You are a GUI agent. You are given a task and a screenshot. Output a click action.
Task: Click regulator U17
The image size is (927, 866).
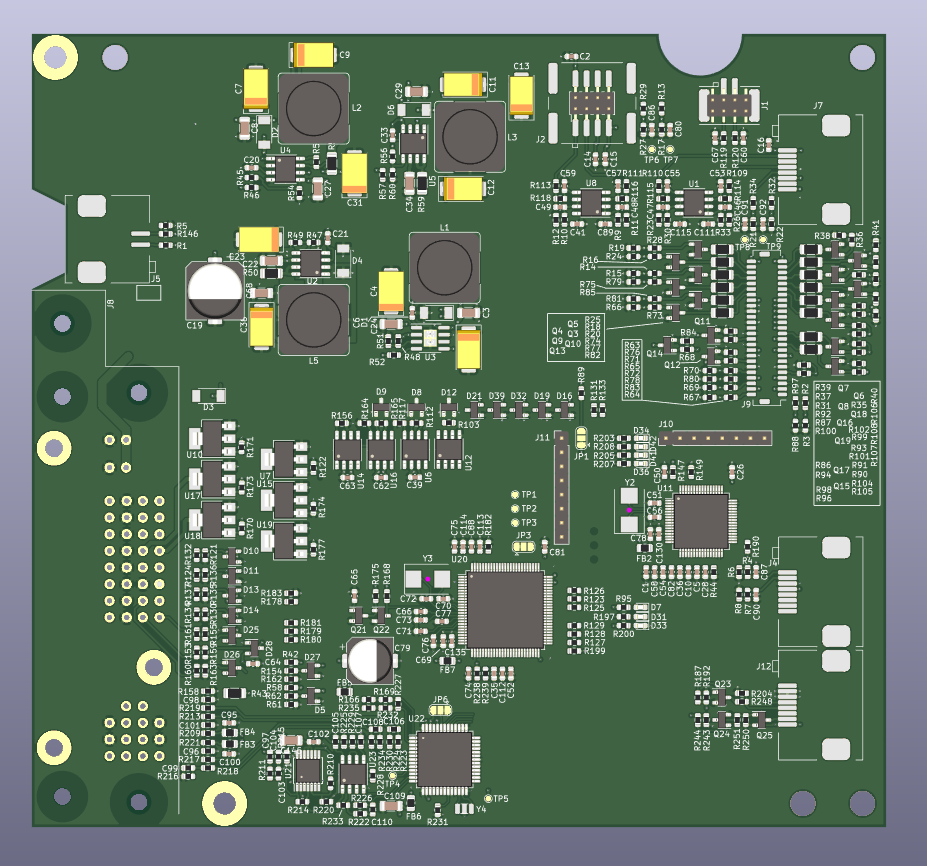click(x=212, y=479)
